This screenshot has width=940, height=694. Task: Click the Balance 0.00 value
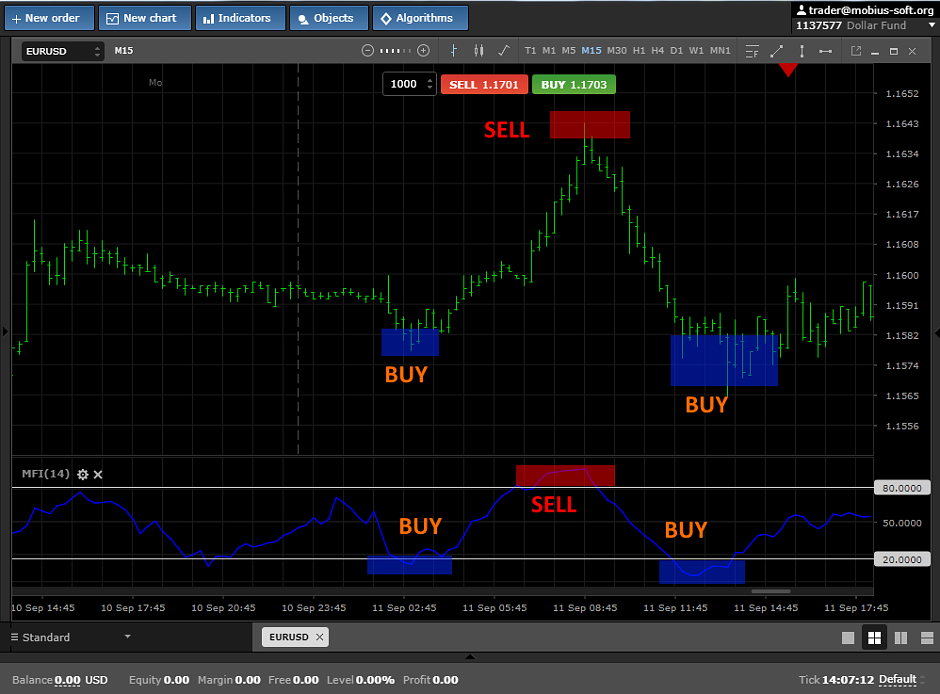(x=67, y=680)
